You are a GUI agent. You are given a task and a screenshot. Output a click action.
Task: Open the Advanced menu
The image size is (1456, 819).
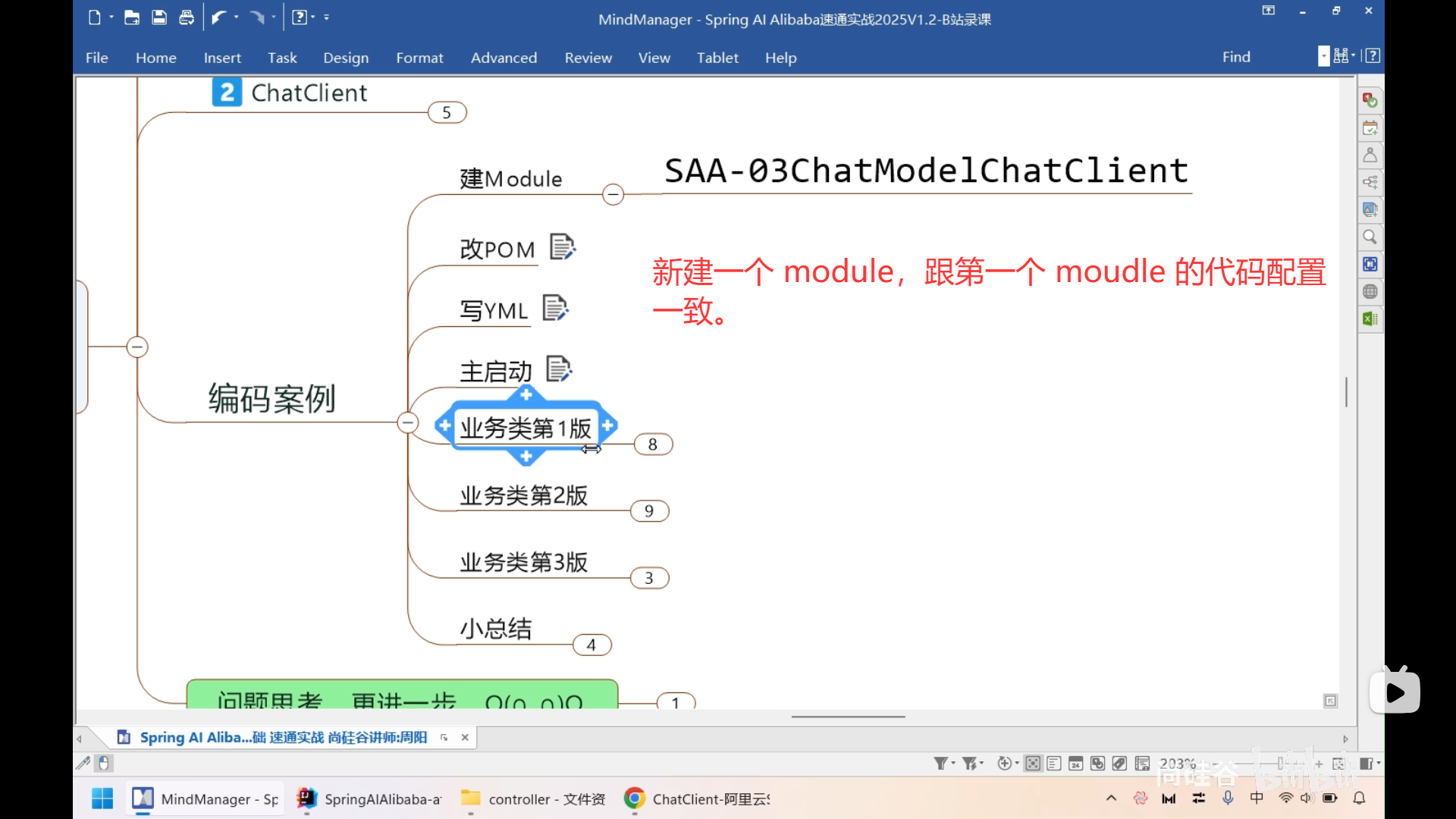click(x=504, y=58)
